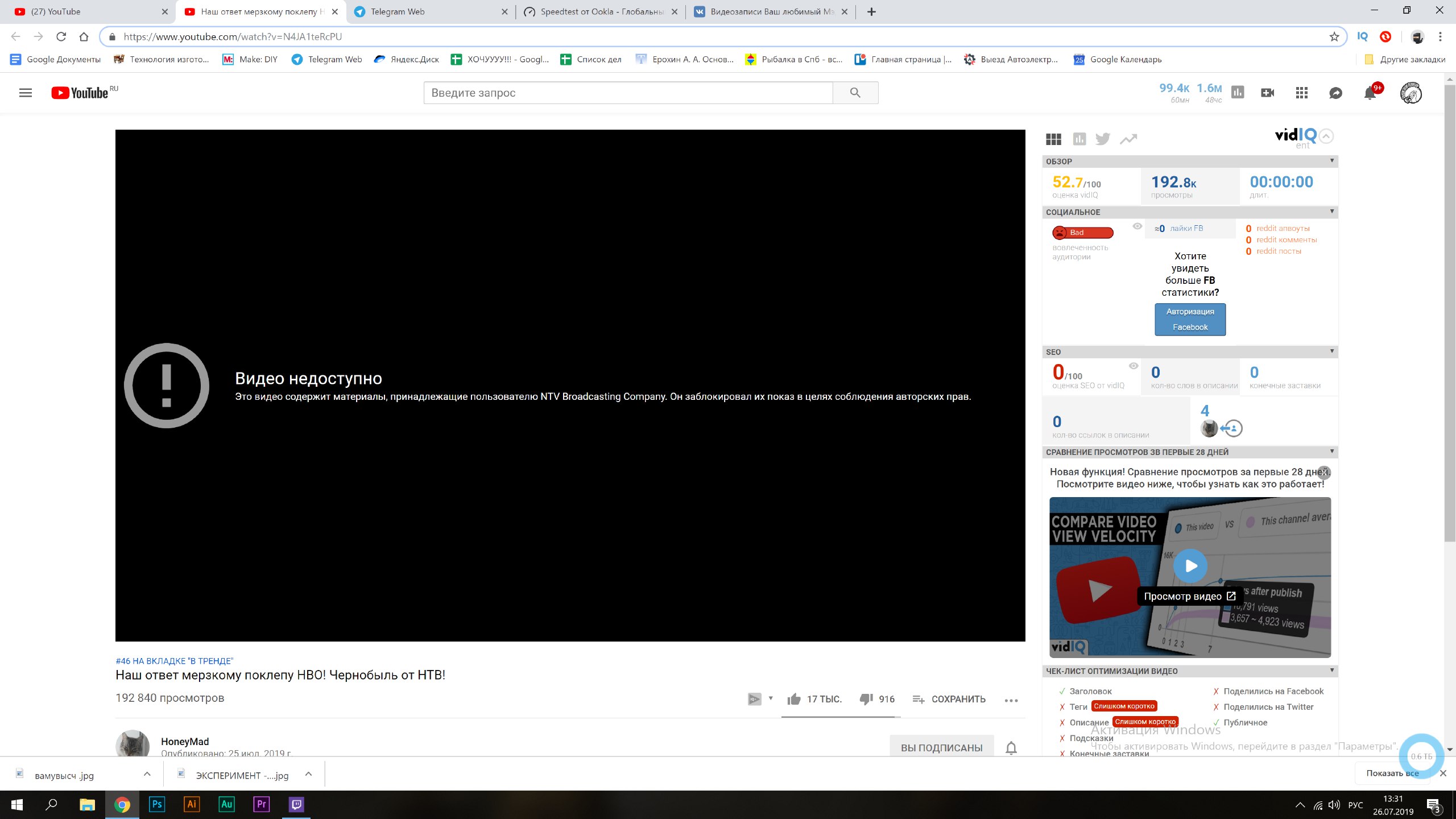Click Показать все downloads button
The height and width of the screenshot is (819, 1456).
click(1392, 773)
